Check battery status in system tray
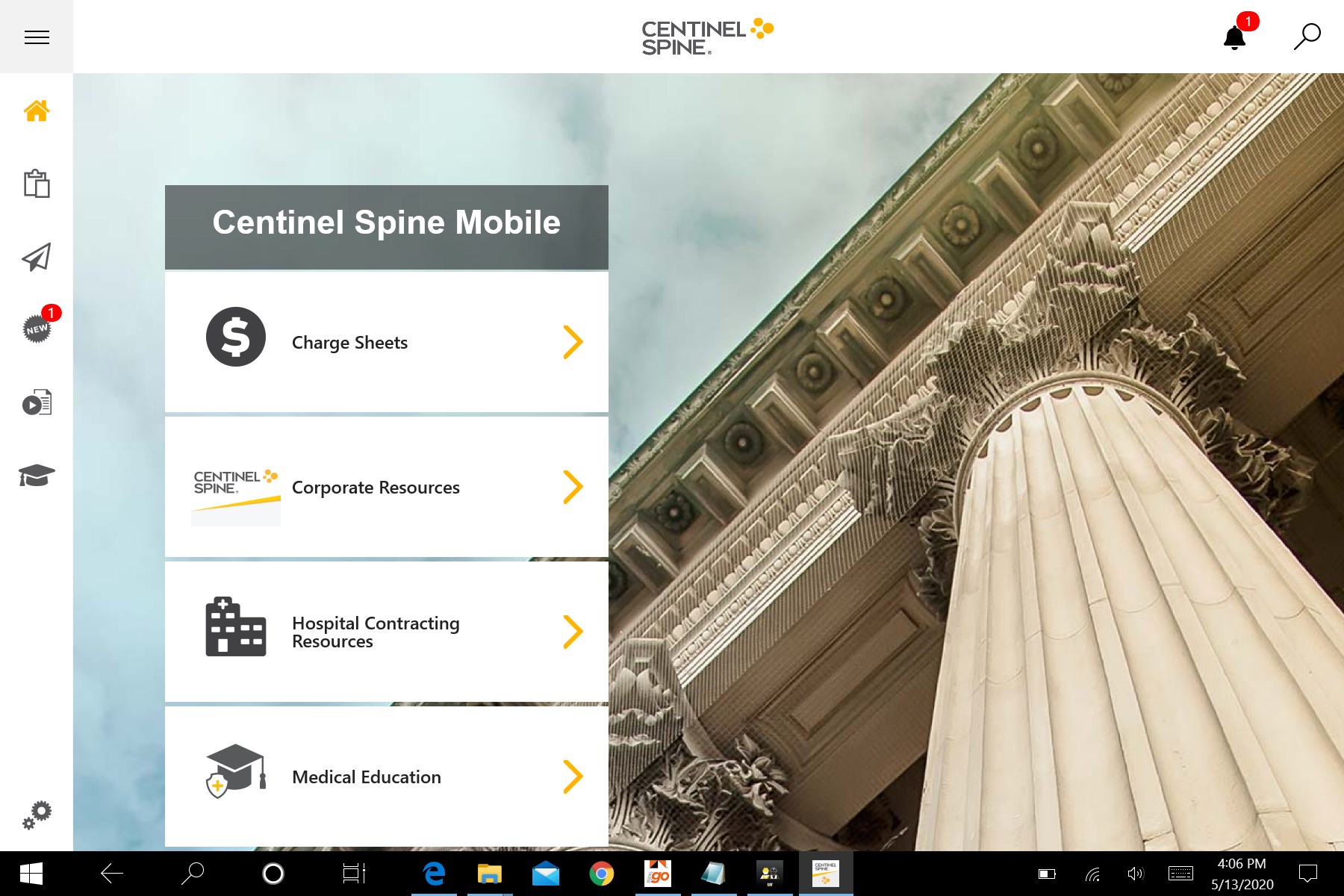1344x896 pixels. 1047,874
